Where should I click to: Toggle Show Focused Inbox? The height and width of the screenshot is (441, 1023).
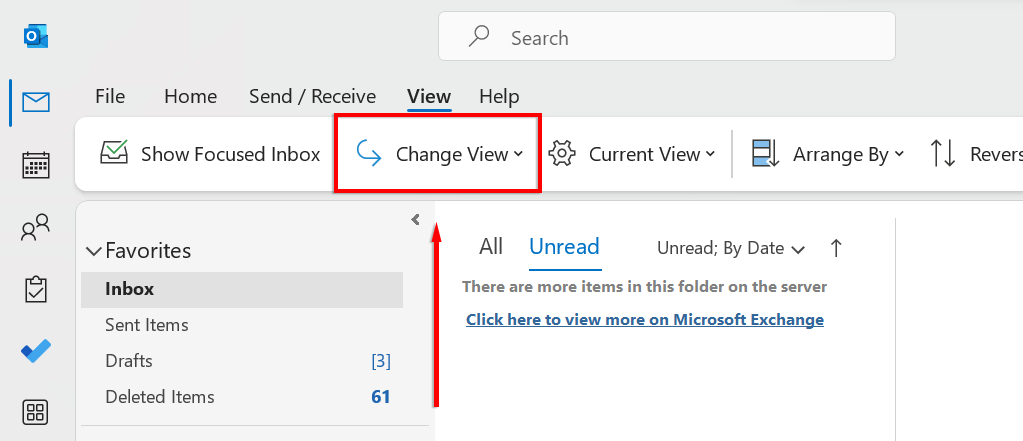(210, 154)
